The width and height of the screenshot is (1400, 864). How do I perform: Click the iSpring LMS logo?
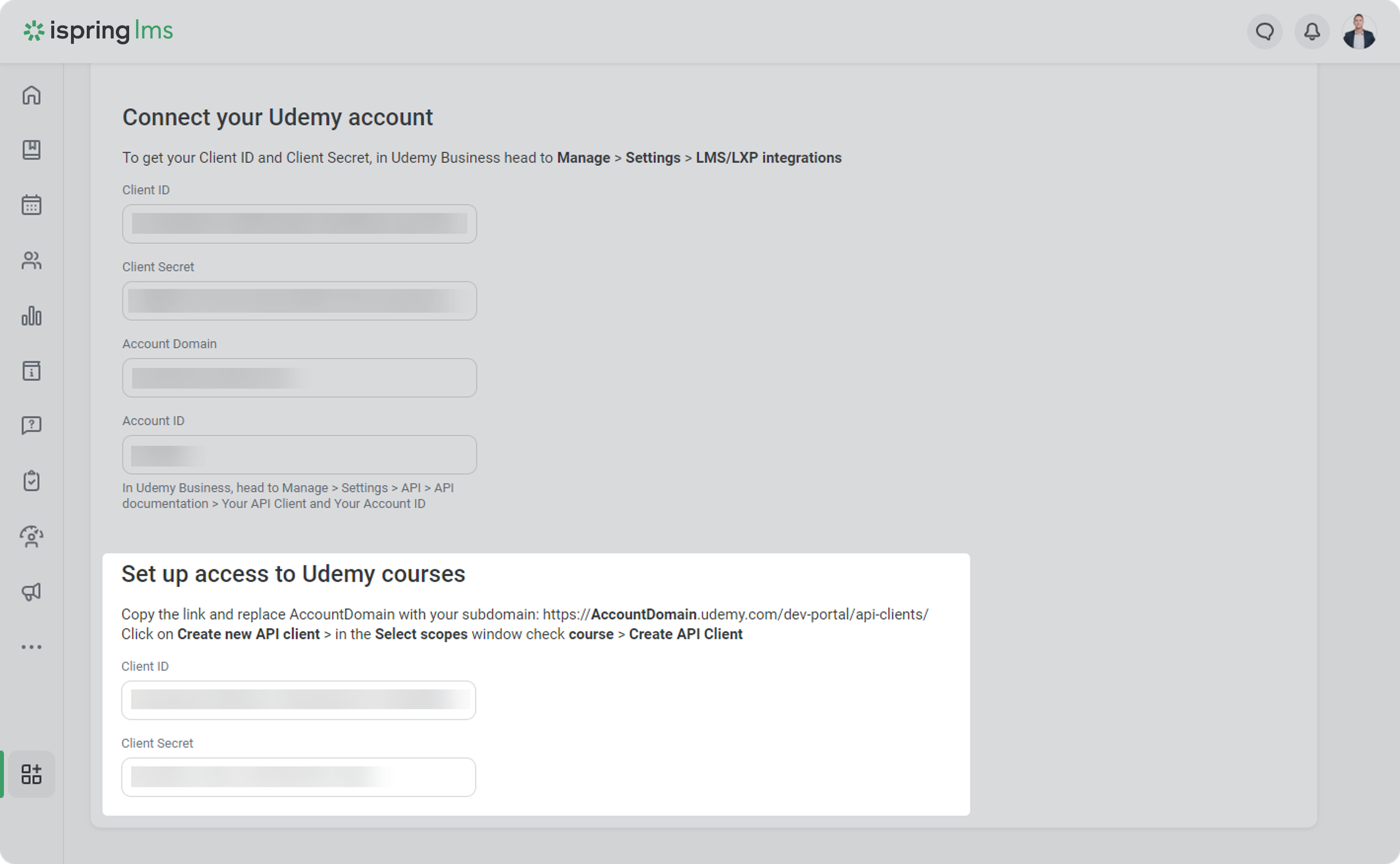(98, 32)
